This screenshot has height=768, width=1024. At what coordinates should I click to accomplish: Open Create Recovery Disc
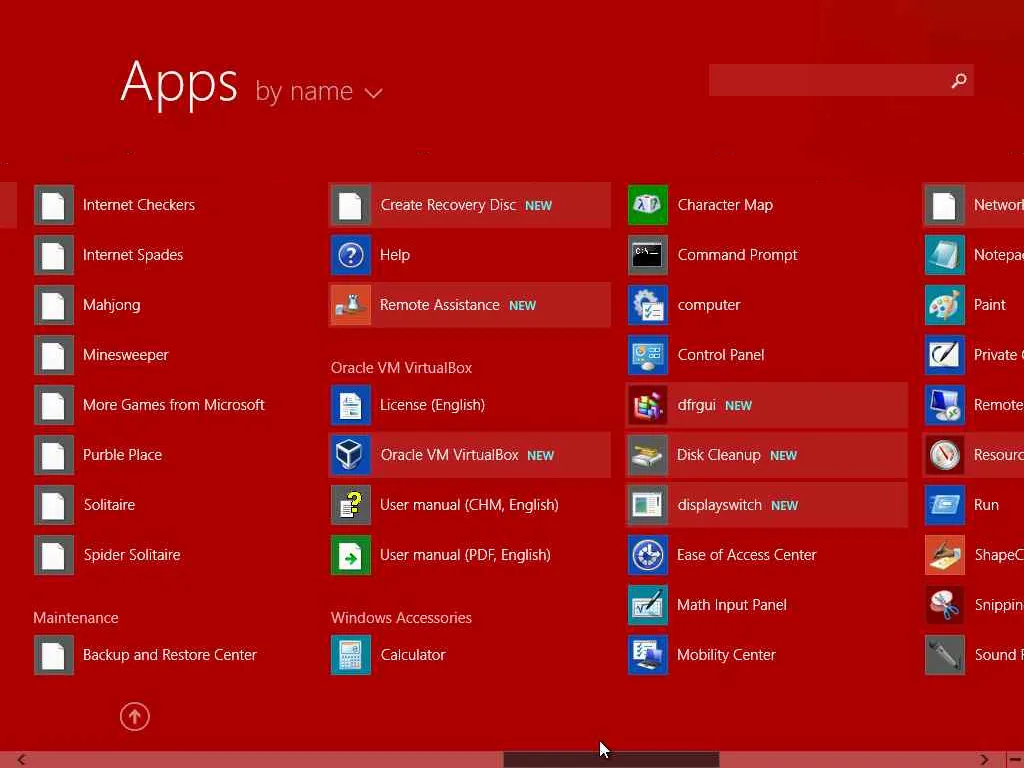470,205
